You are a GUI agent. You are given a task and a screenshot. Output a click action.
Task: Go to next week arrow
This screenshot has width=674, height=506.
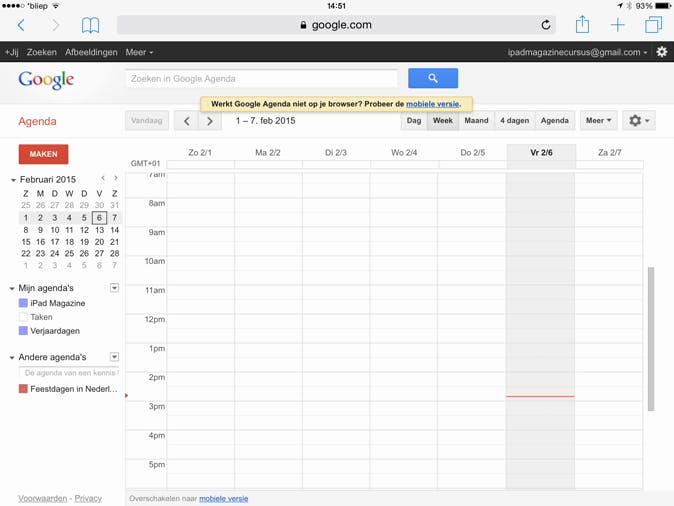pyautogui.click(x=210, y=121)
